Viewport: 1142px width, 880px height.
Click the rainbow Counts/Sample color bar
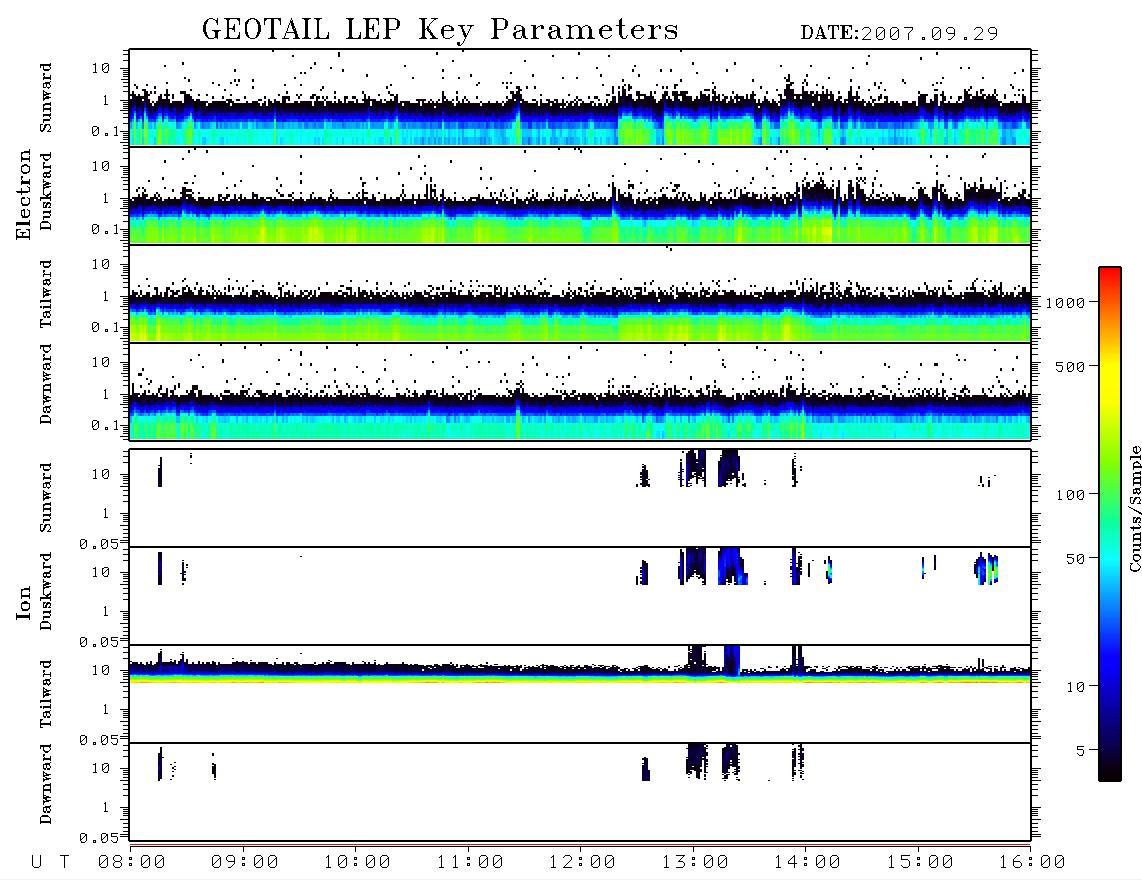click(1110, 524)
